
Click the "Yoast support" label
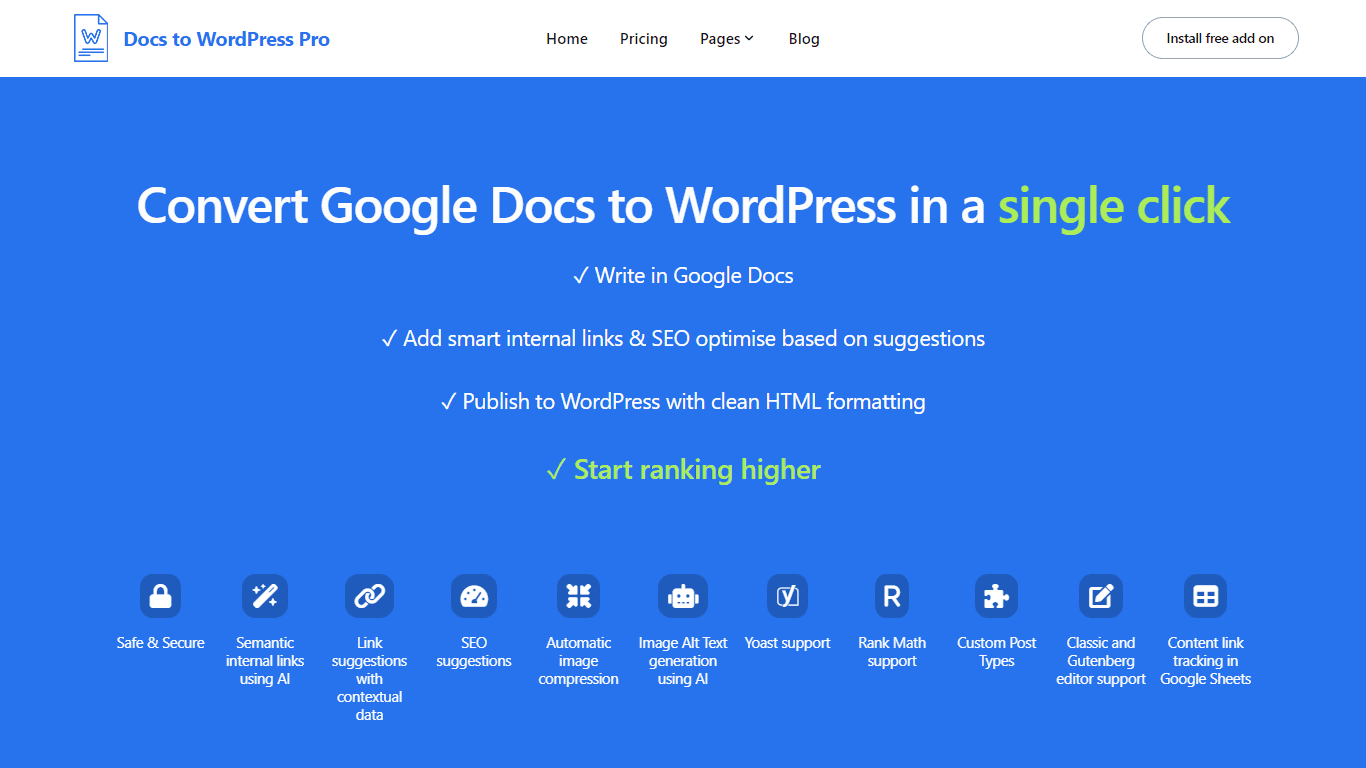coord(788,643)
